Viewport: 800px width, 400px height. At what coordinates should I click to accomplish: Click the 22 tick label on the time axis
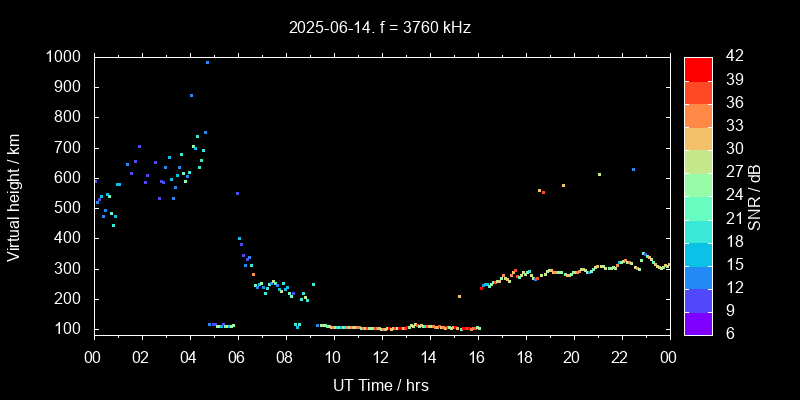point(620,355)
